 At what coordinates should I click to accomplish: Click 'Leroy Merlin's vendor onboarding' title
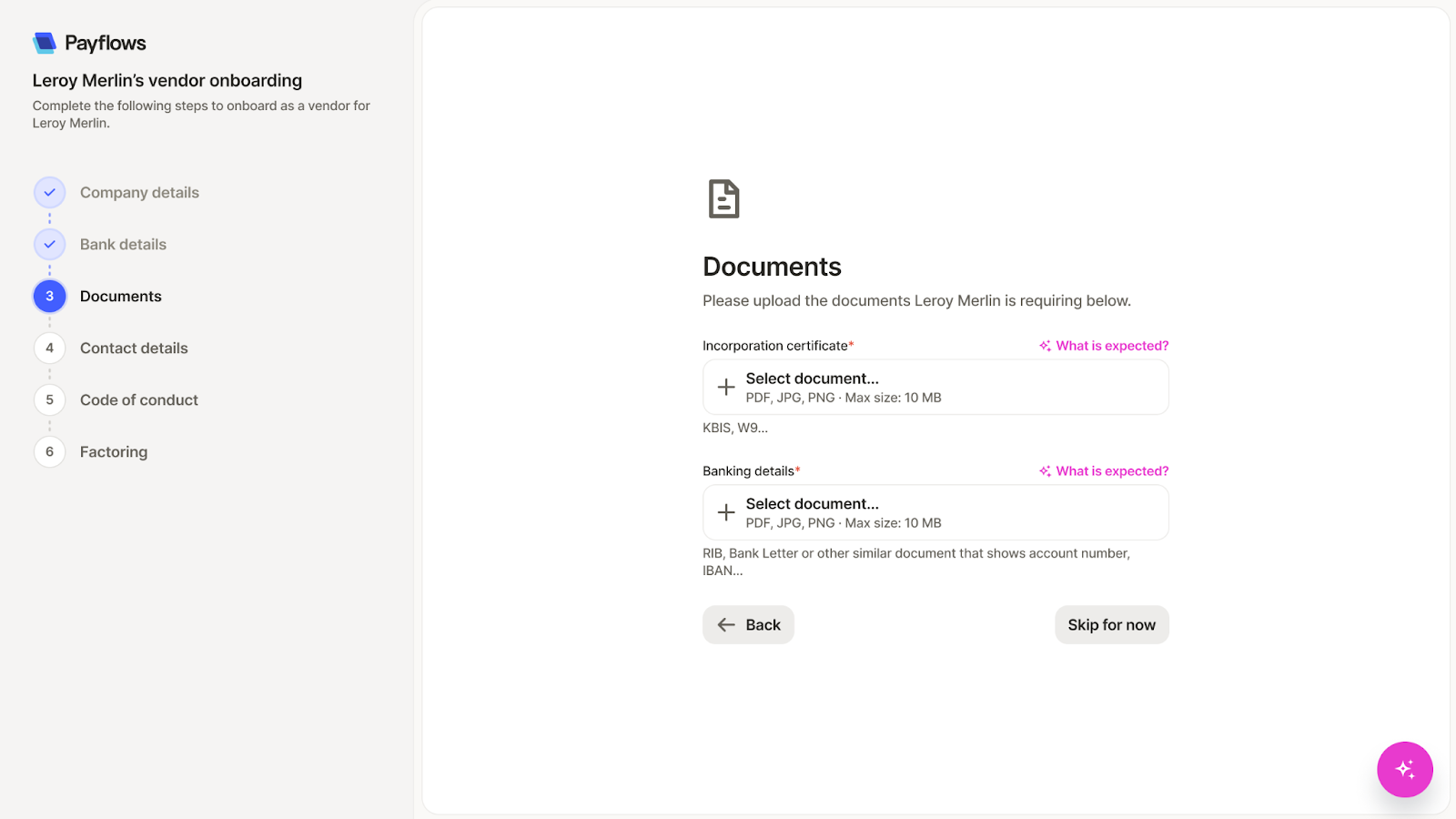coord(167,80)
